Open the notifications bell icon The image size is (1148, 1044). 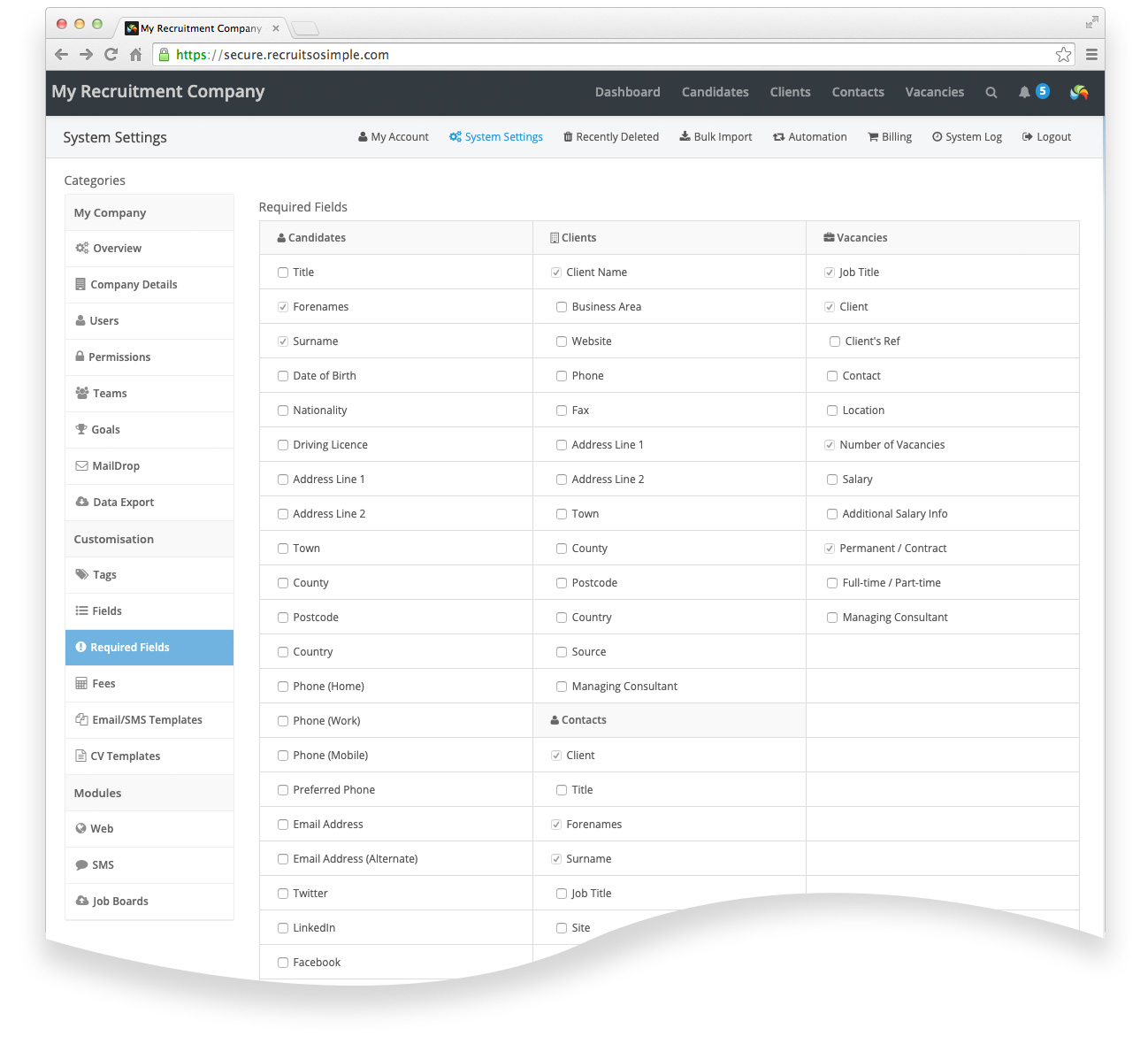pyautogui.click(x=1024, y=92)
